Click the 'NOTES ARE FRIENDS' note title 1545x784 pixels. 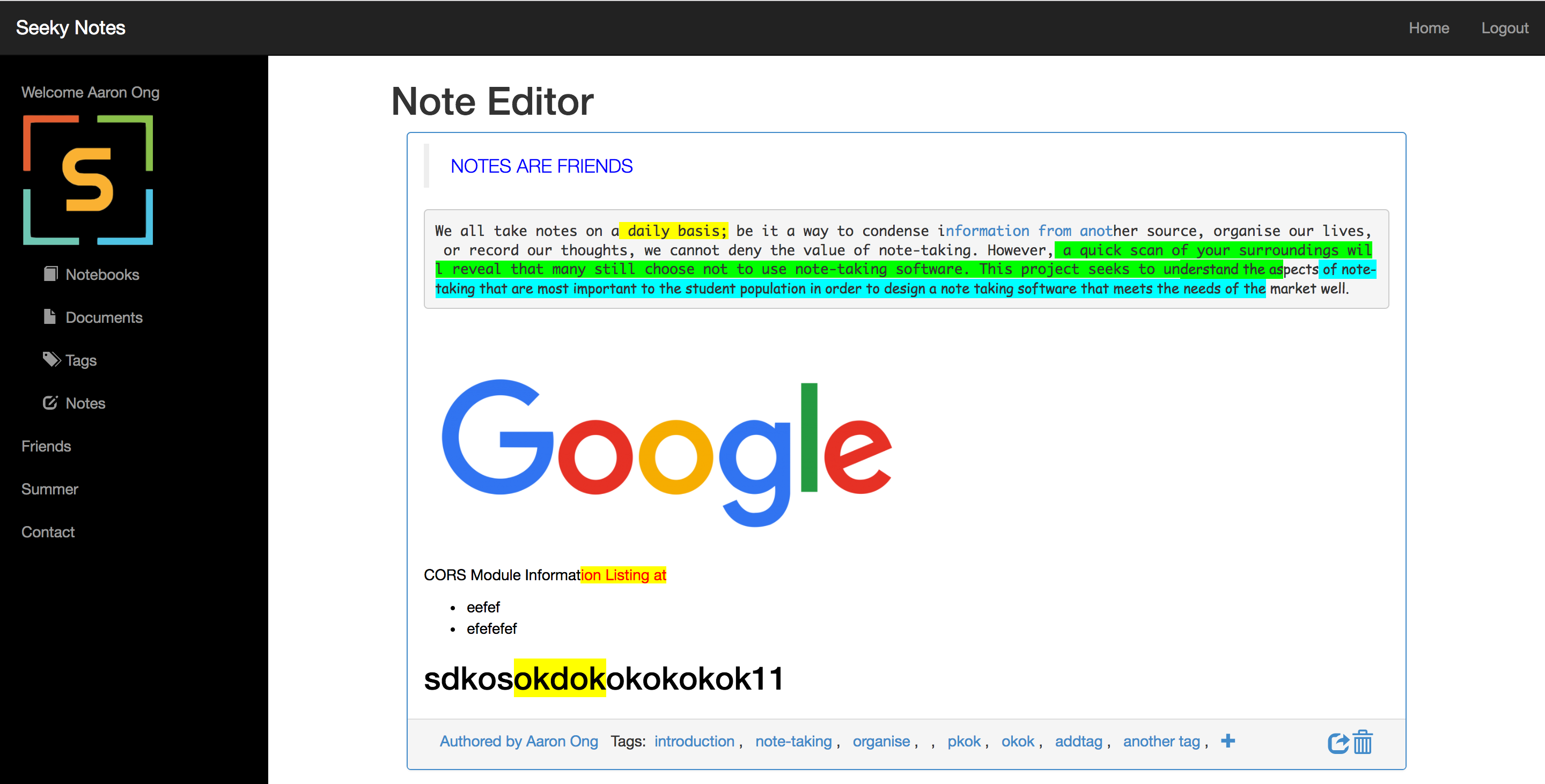point(541,166)
